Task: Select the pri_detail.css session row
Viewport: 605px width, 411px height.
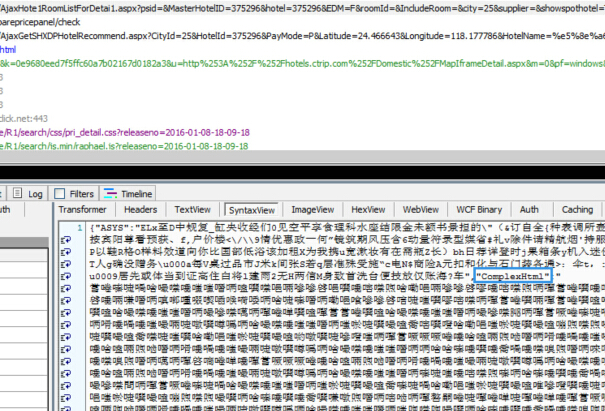Action: pos(302,132)
